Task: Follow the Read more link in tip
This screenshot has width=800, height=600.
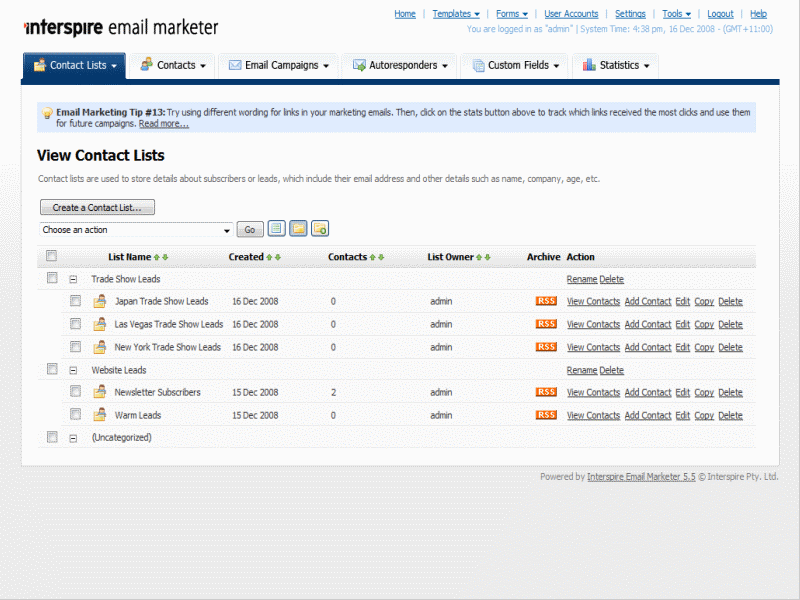Action: pyautogui.click(x=164, y=124)
